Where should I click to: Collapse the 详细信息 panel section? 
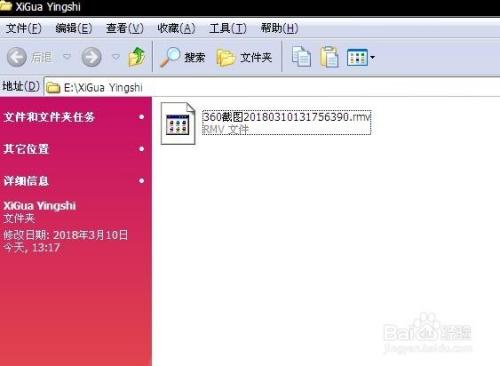point(142,181)
